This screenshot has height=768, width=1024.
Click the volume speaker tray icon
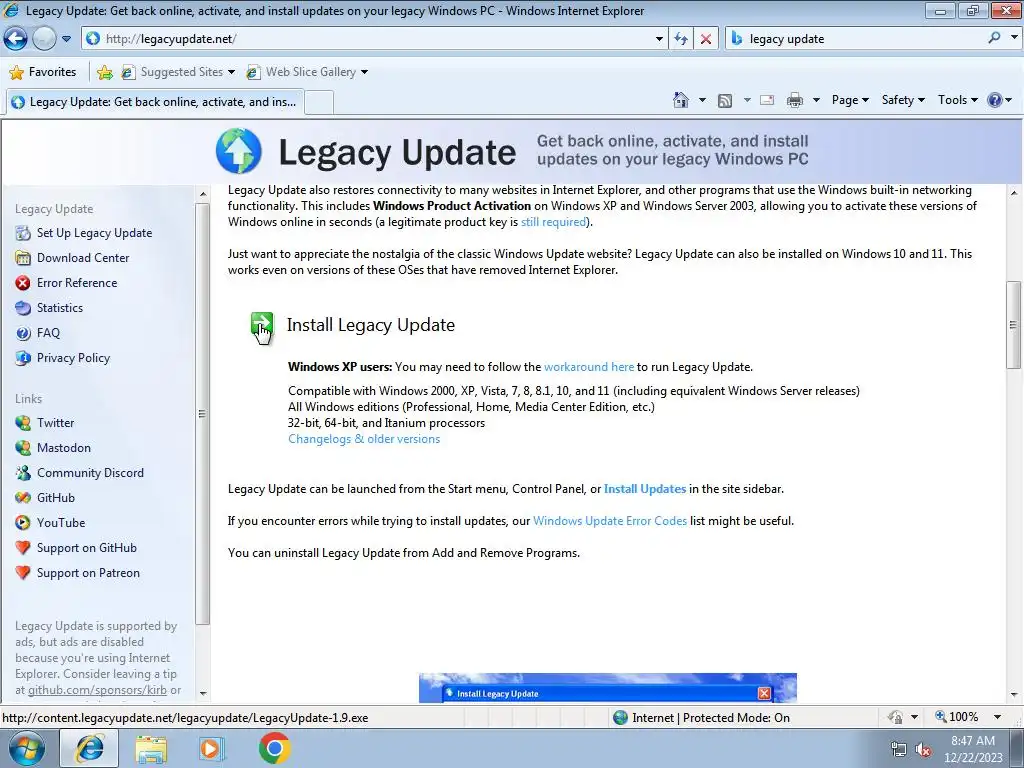(x=923, y=750)
